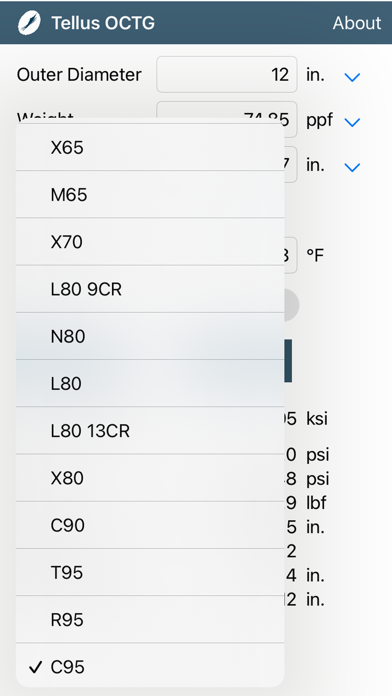Click the Tellus OCTG title text
Image resolution: width=392 pixels, height=696 pixels.
[x=103, y=23]
